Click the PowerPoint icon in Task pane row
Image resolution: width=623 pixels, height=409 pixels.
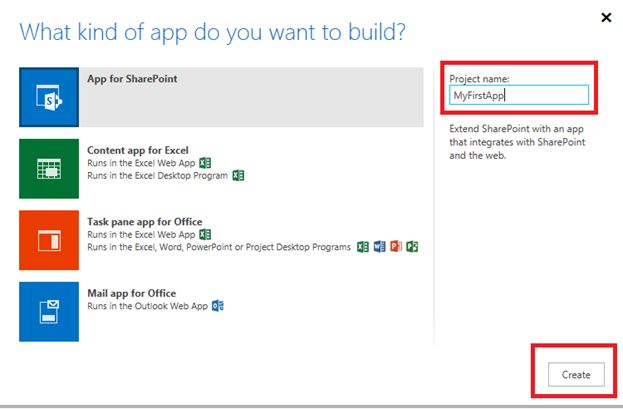click(395, 247)
